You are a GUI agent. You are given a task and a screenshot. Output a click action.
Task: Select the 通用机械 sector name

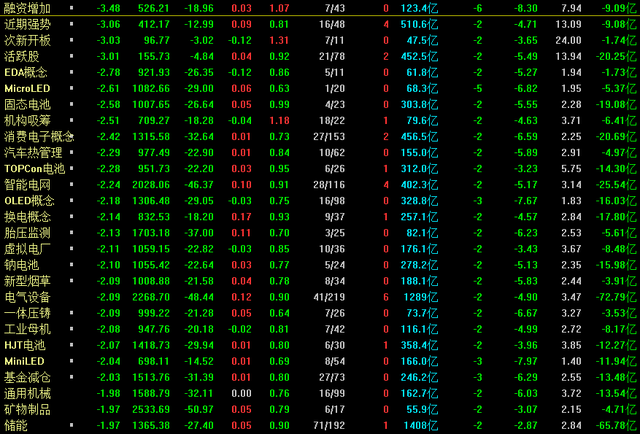27,394
